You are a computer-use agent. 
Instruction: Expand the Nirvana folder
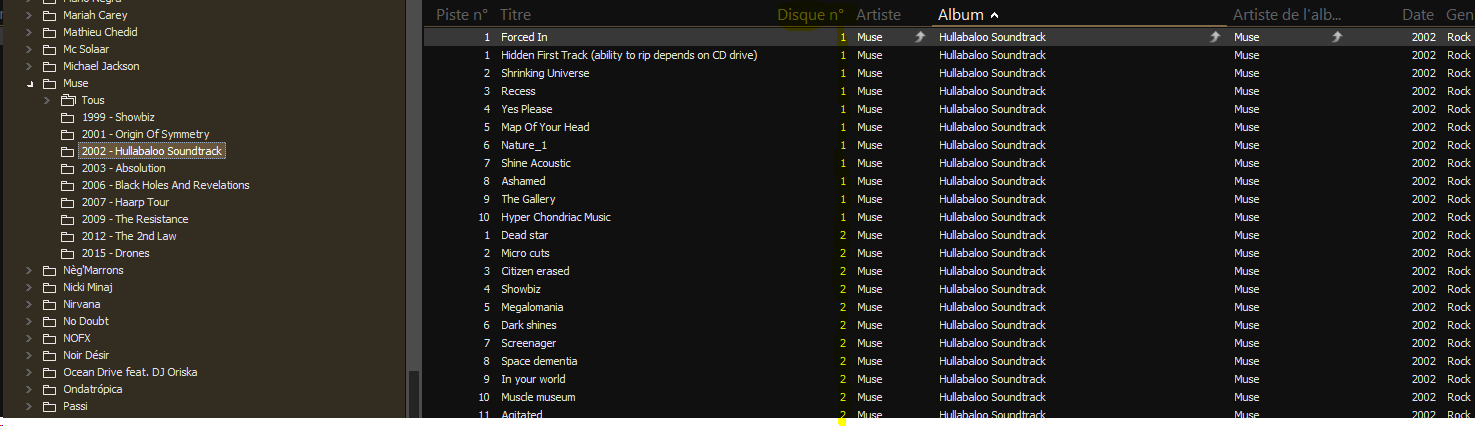[29, 304]
